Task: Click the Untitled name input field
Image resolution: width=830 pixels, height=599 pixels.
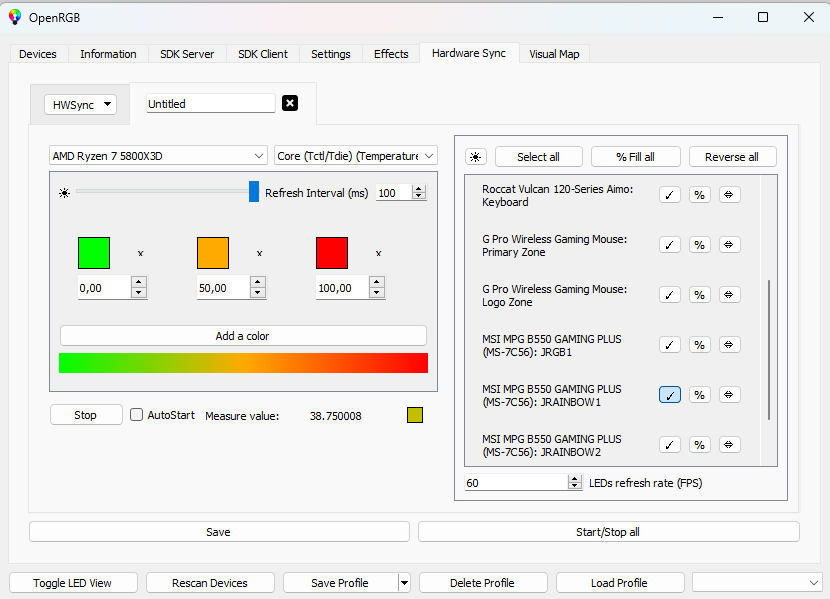Action: [211, 104]
